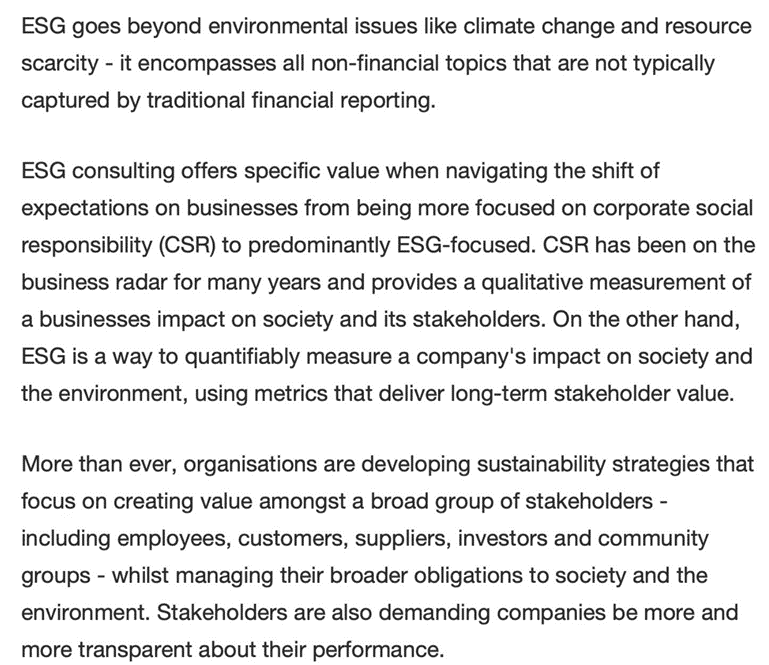This screenshot has height=665, width=769.
Task: Click the word "ESG" starting the first paragraph
Action: pyautogui.click(x=44, y=26)
